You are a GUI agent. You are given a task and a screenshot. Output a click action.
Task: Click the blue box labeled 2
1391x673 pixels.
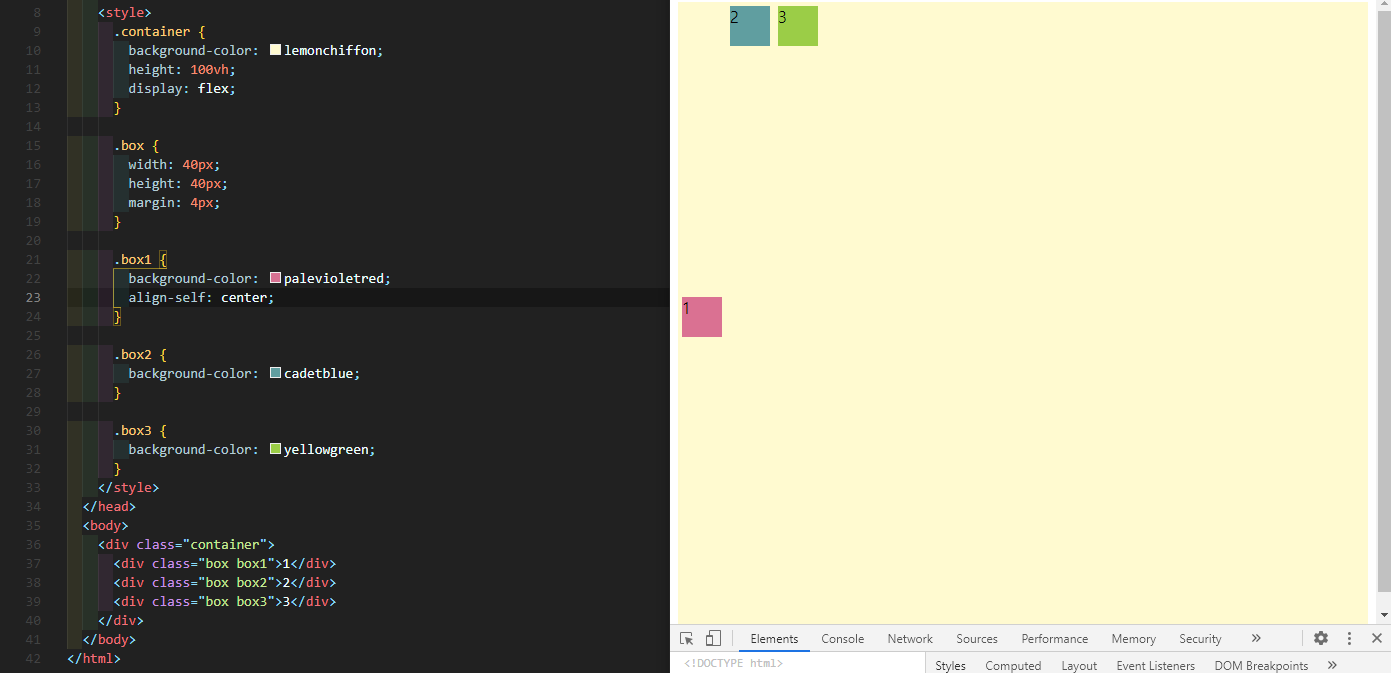point(750,26)
